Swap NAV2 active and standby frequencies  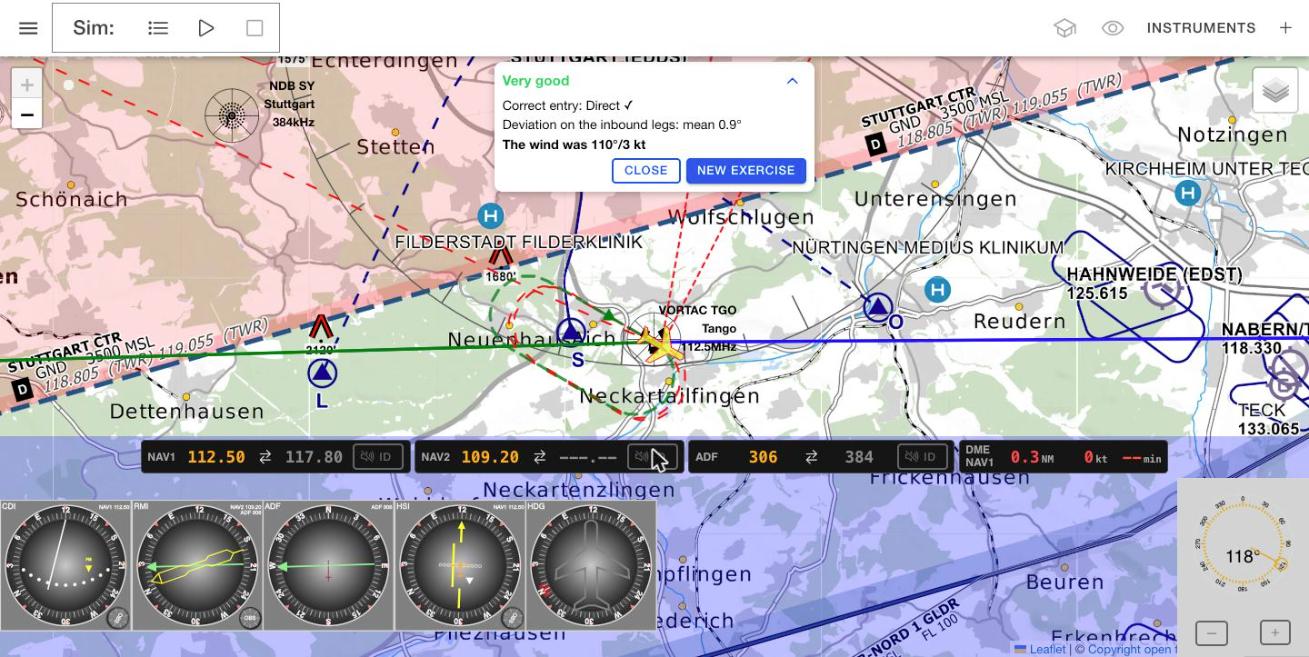click(x=539, y=457)
